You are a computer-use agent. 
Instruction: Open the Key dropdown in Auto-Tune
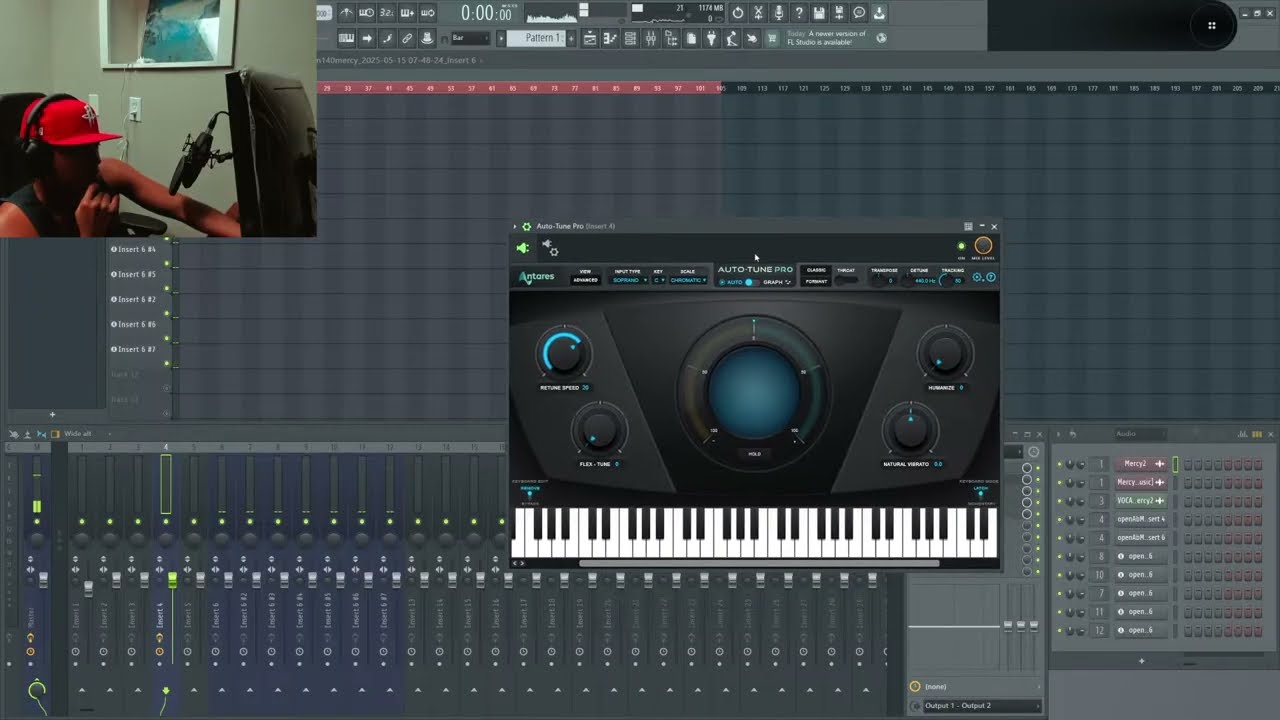pos(658,280)
